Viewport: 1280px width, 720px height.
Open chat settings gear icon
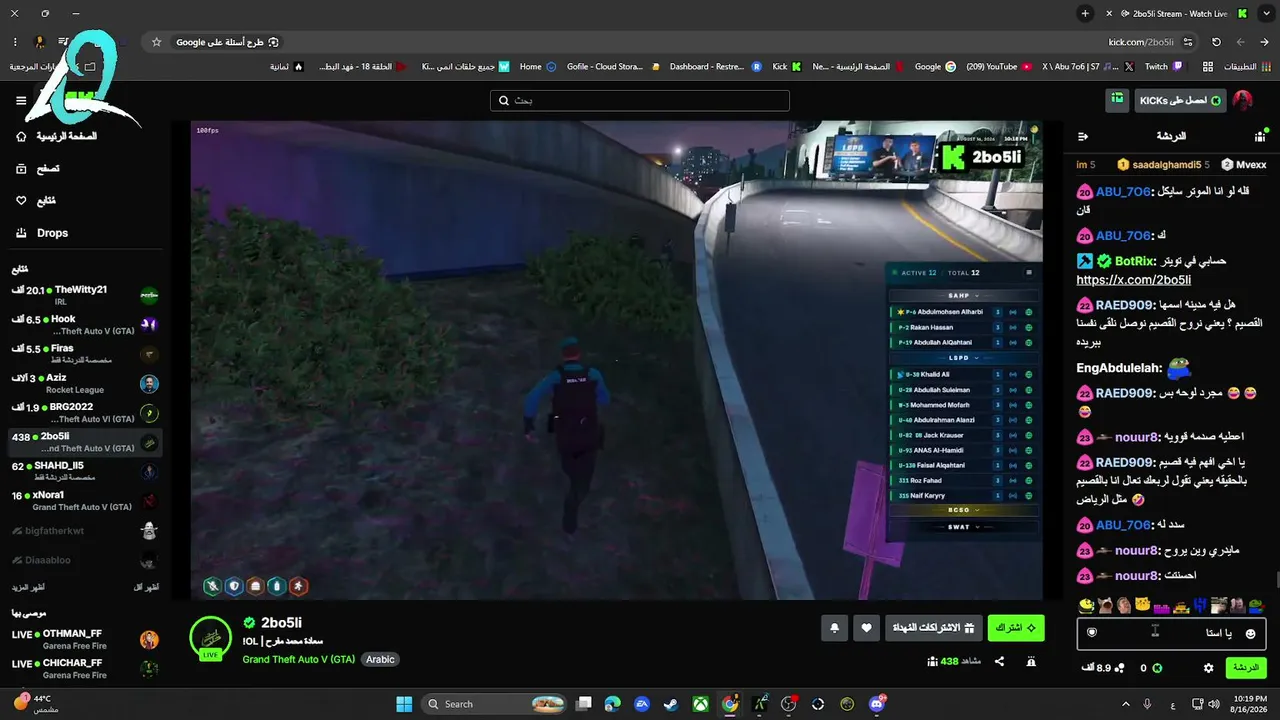point(1208,668)
